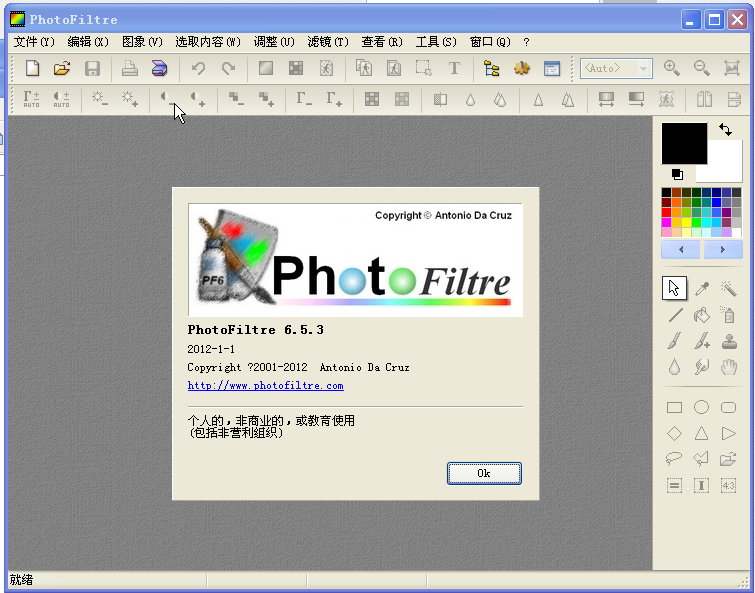Image resolution: width=755 pixels, height=593 pixels.
Task: Show next color palette page
Action: 723,249
